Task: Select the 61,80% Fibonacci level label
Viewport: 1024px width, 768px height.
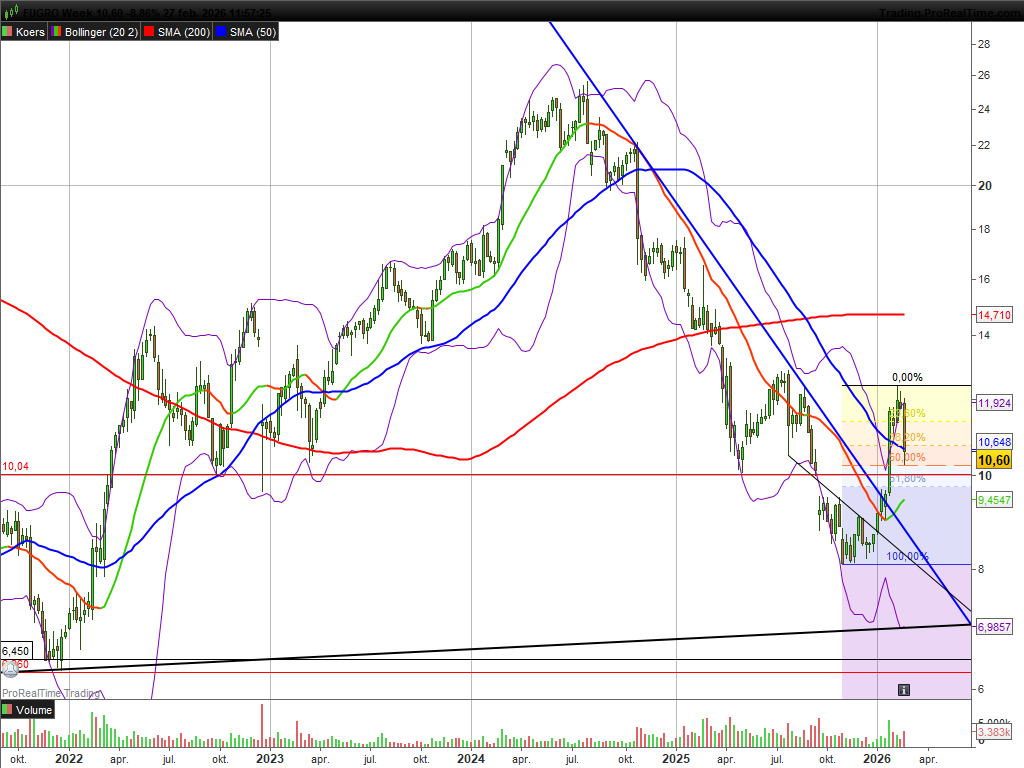Action: pyautogui.click(x=907, y=479)
